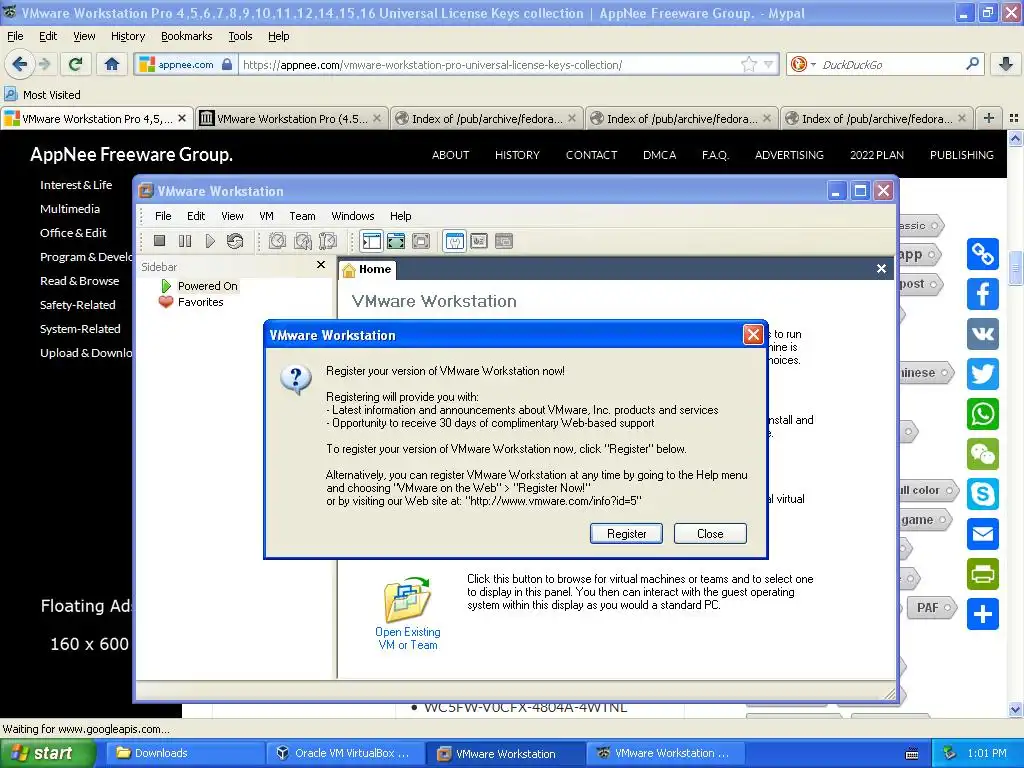Switch to second VMware Workstation Pro (4.5 tab
This screenshot has width=1024, height=768.
click(x=291, y=118)
